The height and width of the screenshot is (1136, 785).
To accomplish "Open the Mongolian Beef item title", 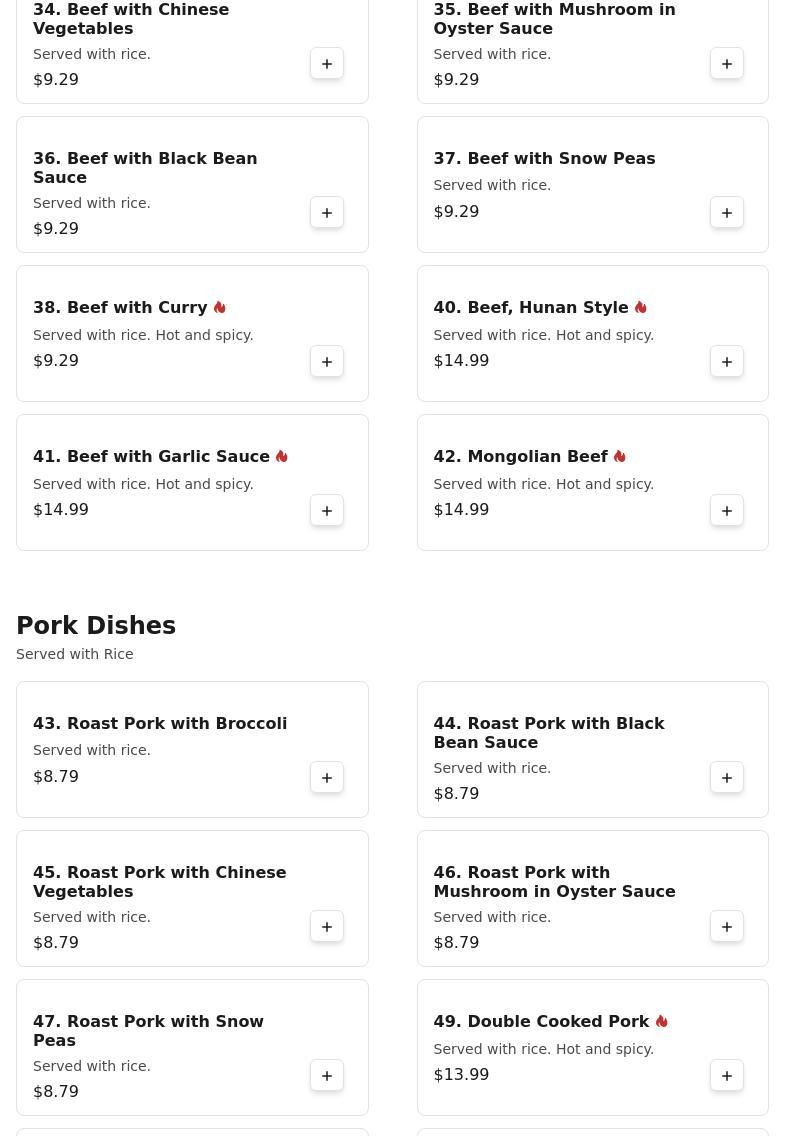I will pyautogui.click(x=520, y=457).
